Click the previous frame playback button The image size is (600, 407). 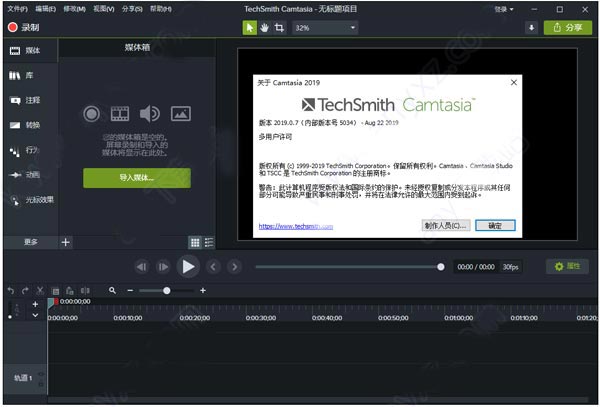coord(142,267)
